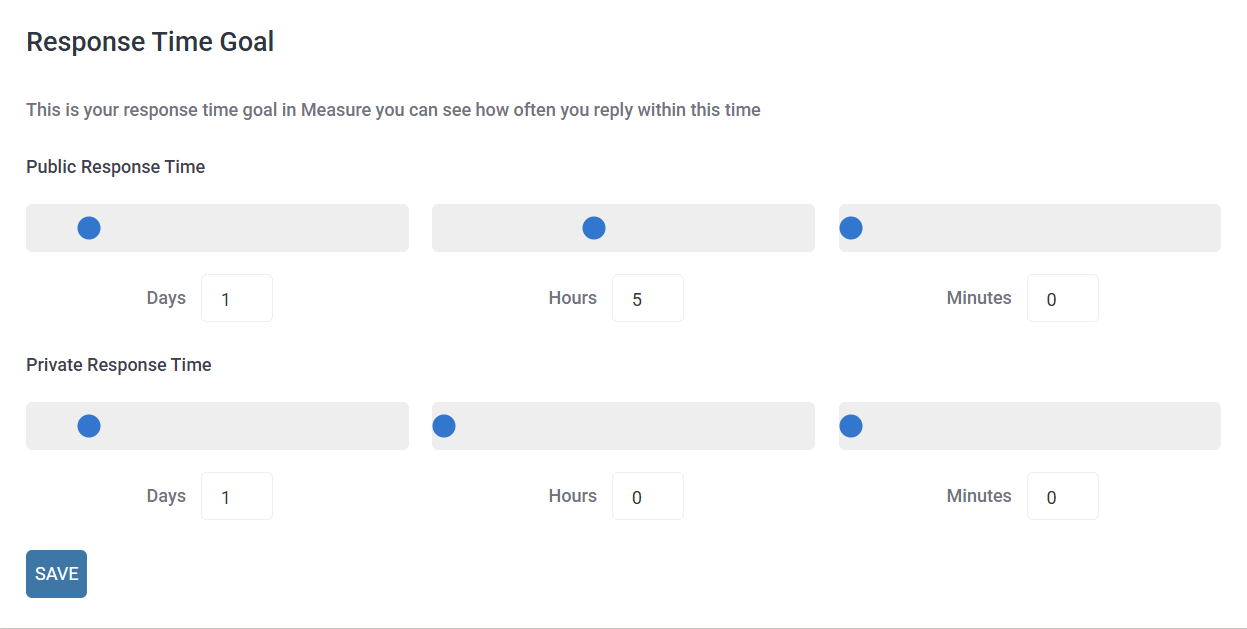Focus the Private Days input field
The image size is (1247, 629).
coord(237,496)
